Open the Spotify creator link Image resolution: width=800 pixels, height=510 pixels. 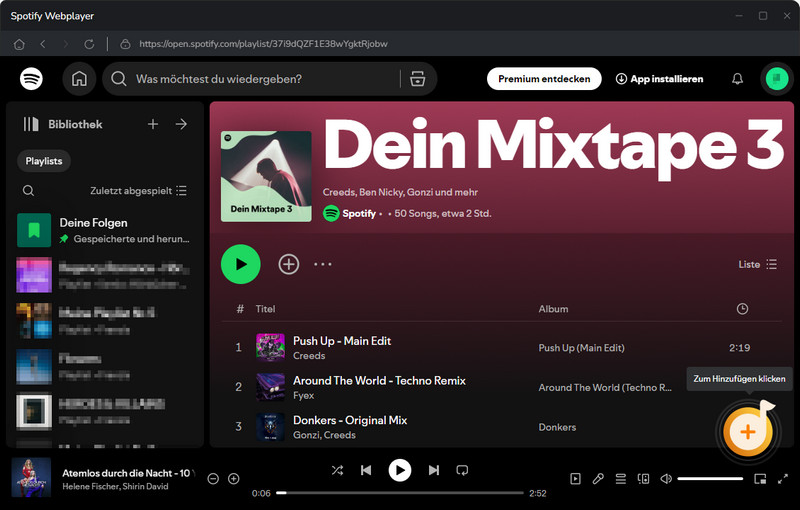[359, 214]
